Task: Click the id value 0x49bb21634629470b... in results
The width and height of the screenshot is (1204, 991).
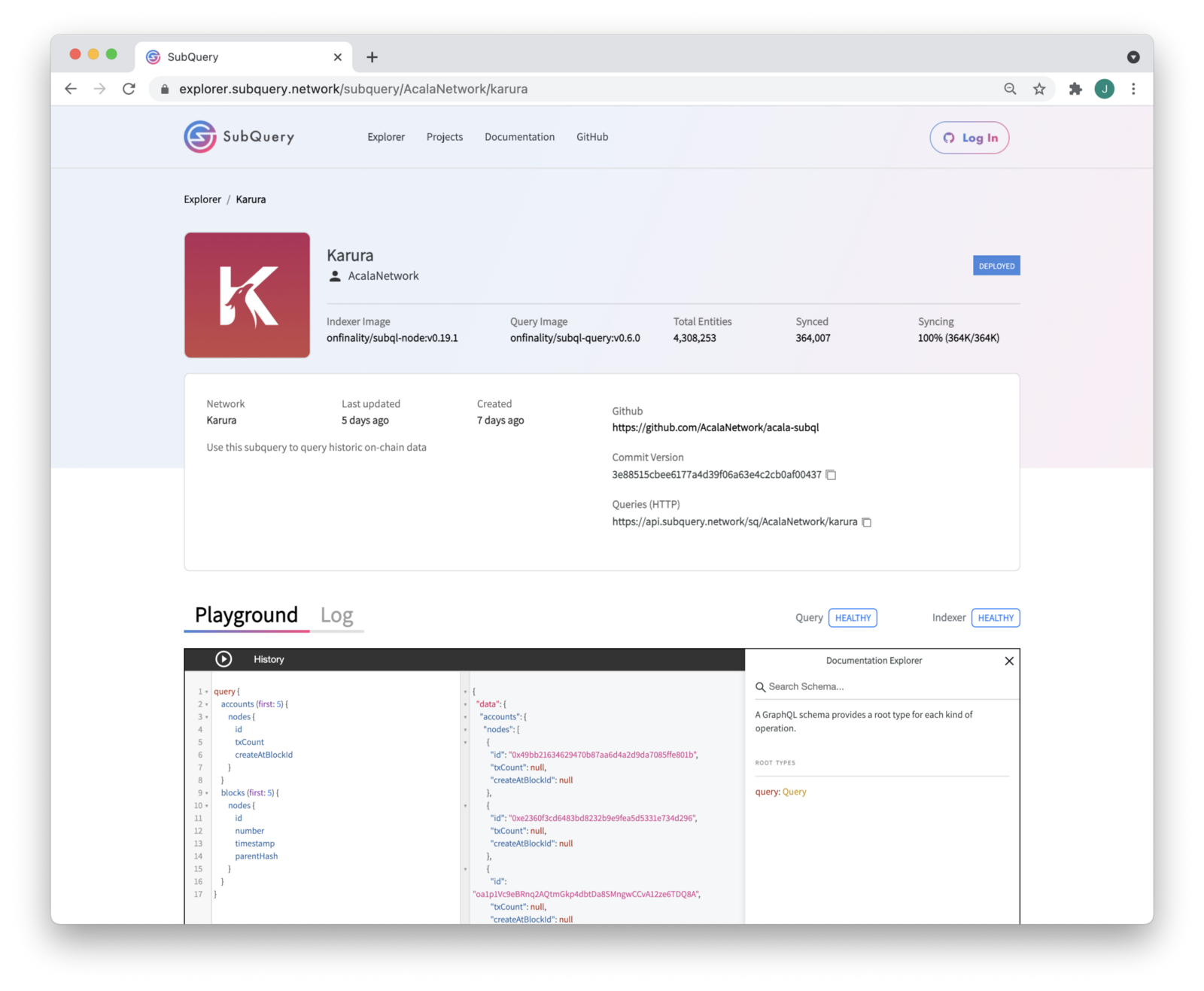Action: pos(602,755)
